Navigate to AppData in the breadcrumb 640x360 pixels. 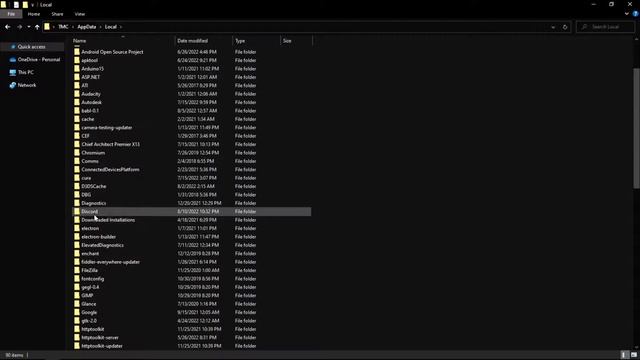pyautogui.click(x=87, y=27)
